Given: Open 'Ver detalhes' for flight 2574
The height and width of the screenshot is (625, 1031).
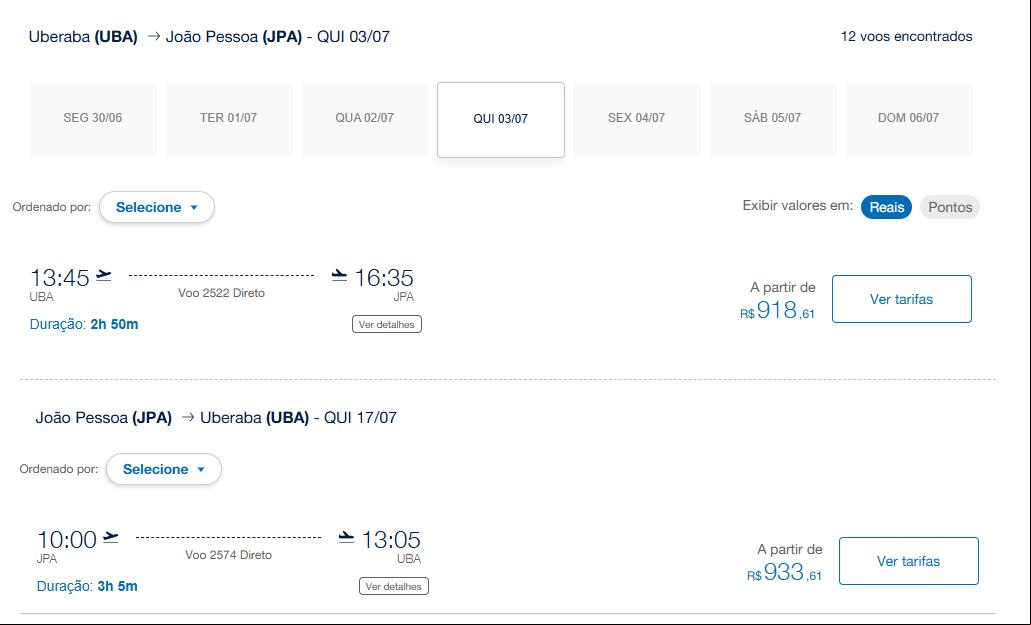Looking at the screenshot, I should 394,586.
